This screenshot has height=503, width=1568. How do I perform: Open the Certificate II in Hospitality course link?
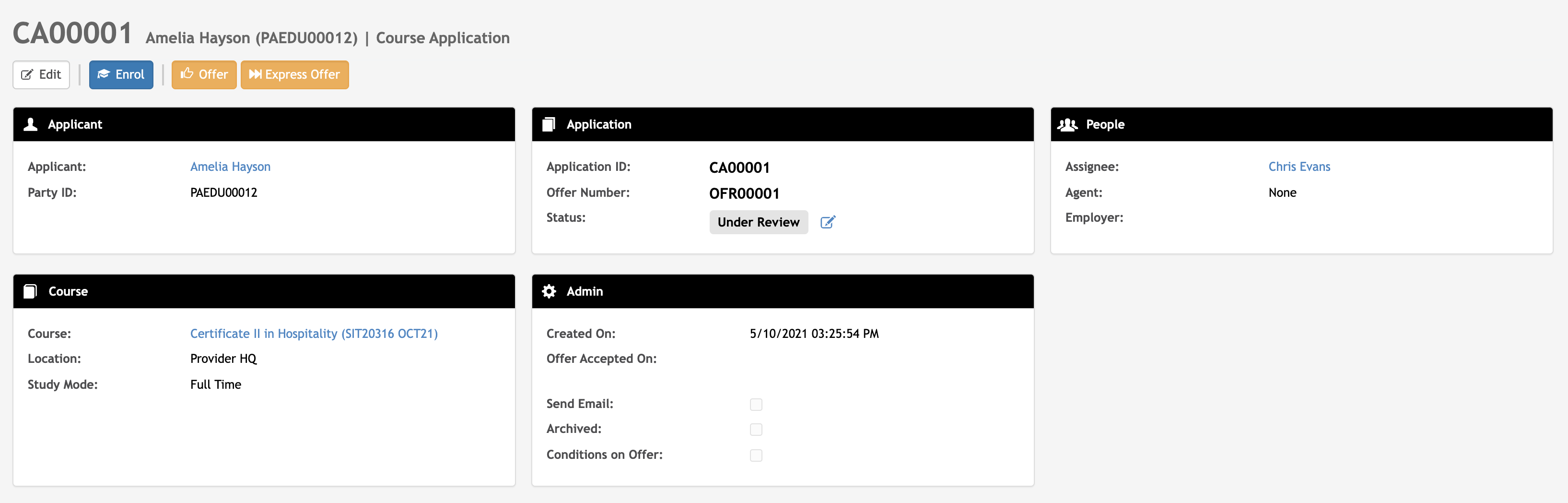(x=314, y=334)
